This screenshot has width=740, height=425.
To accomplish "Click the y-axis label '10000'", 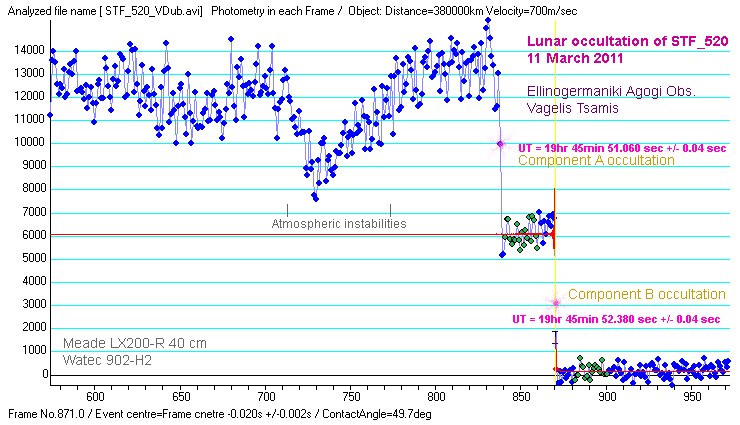I will click(x=29, y=142).
